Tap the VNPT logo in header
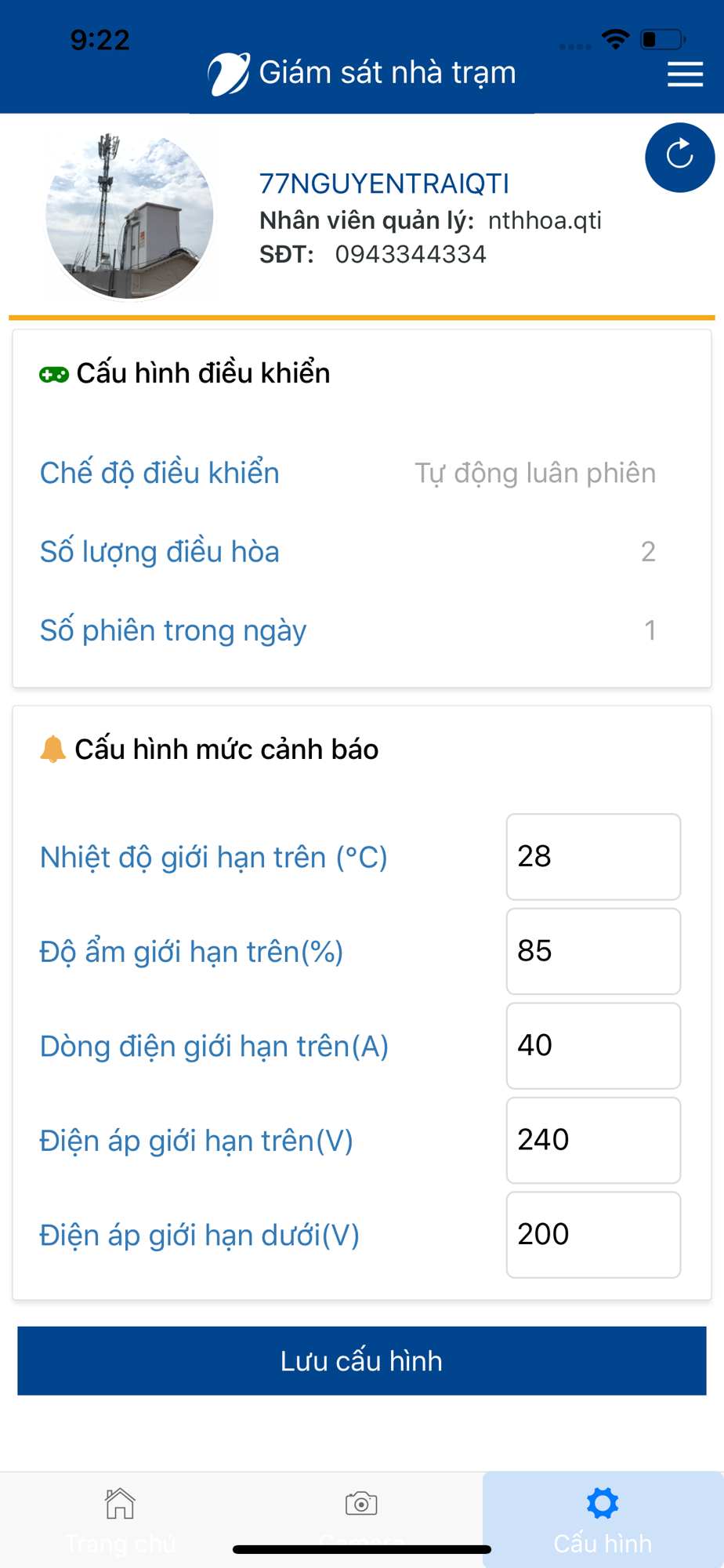 click(229, 74)
